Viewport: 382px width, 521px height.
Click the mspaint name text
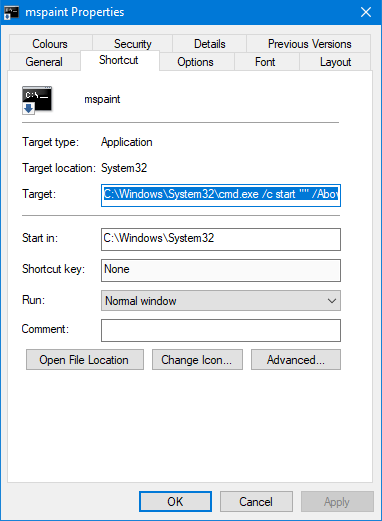click(x=102, y=99)
